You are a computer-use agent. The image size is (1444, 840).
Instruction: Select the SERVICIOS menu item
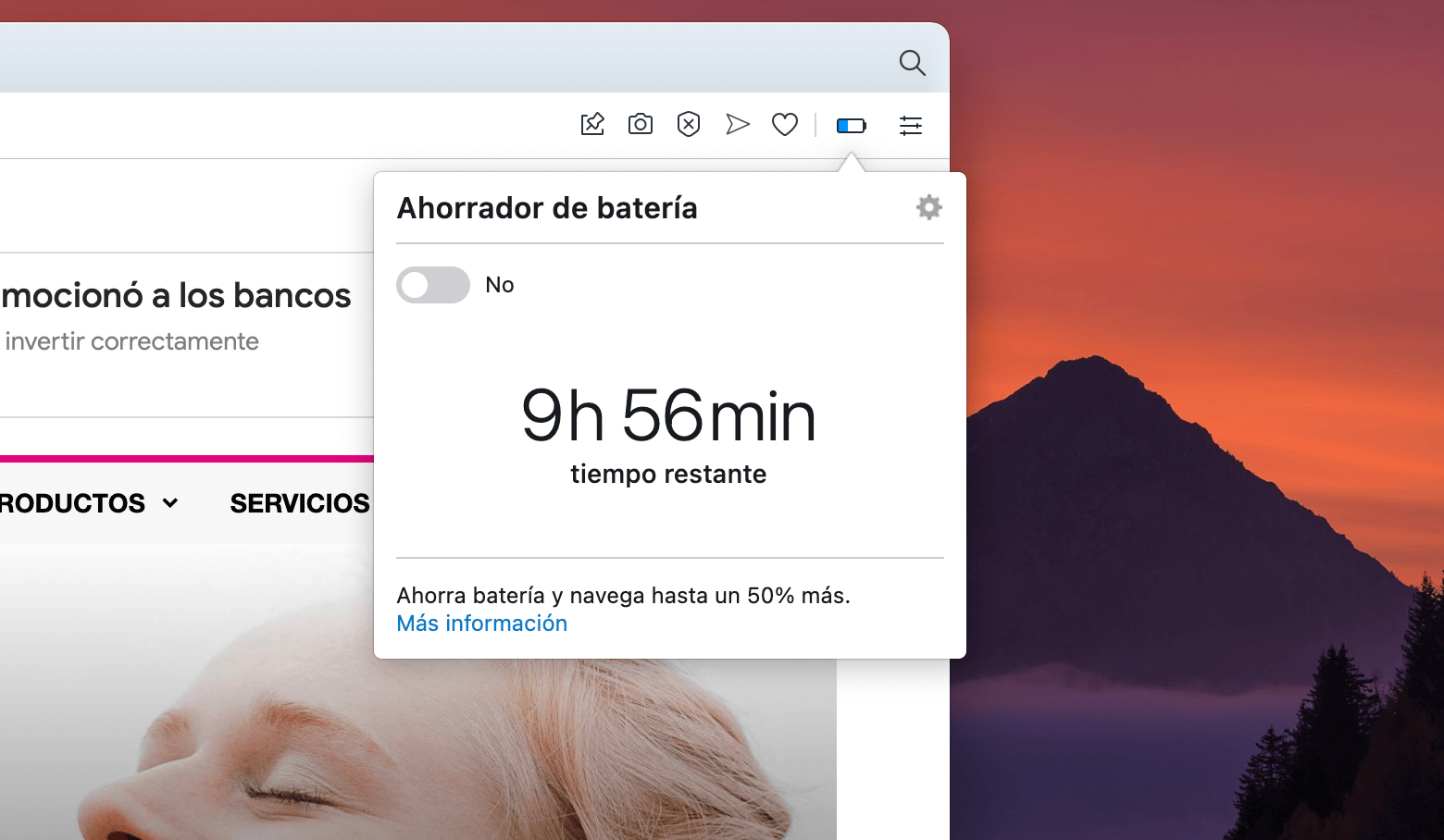tap(299, 502)
